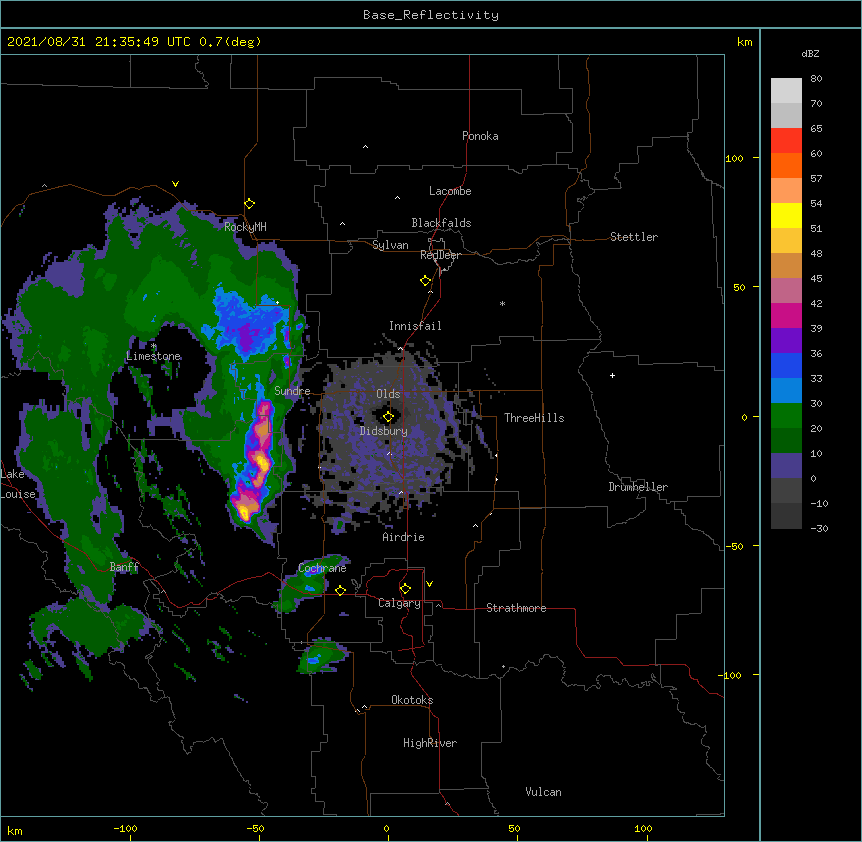Image resolution: width=862 pixels, height=842 pixels.
Task: Click the dBZ legend heading
Action: point(810,53)
